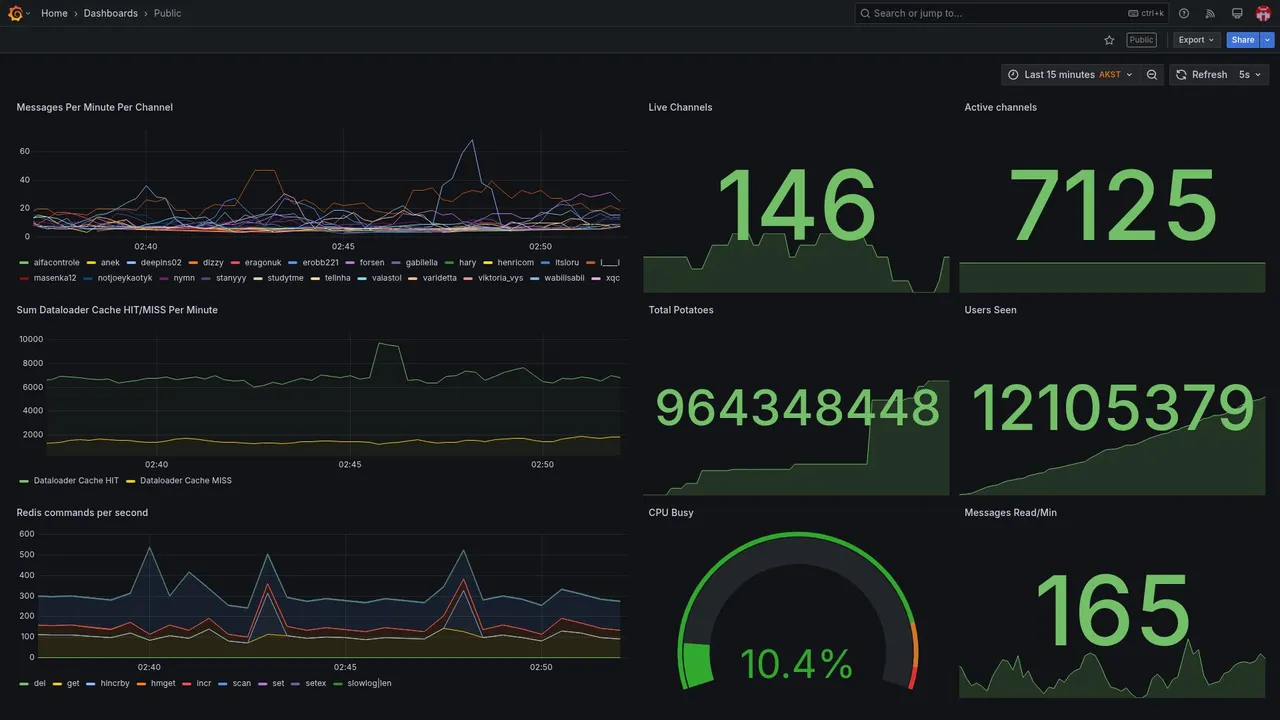Click the Grafana logo icon

coord(15,13)
